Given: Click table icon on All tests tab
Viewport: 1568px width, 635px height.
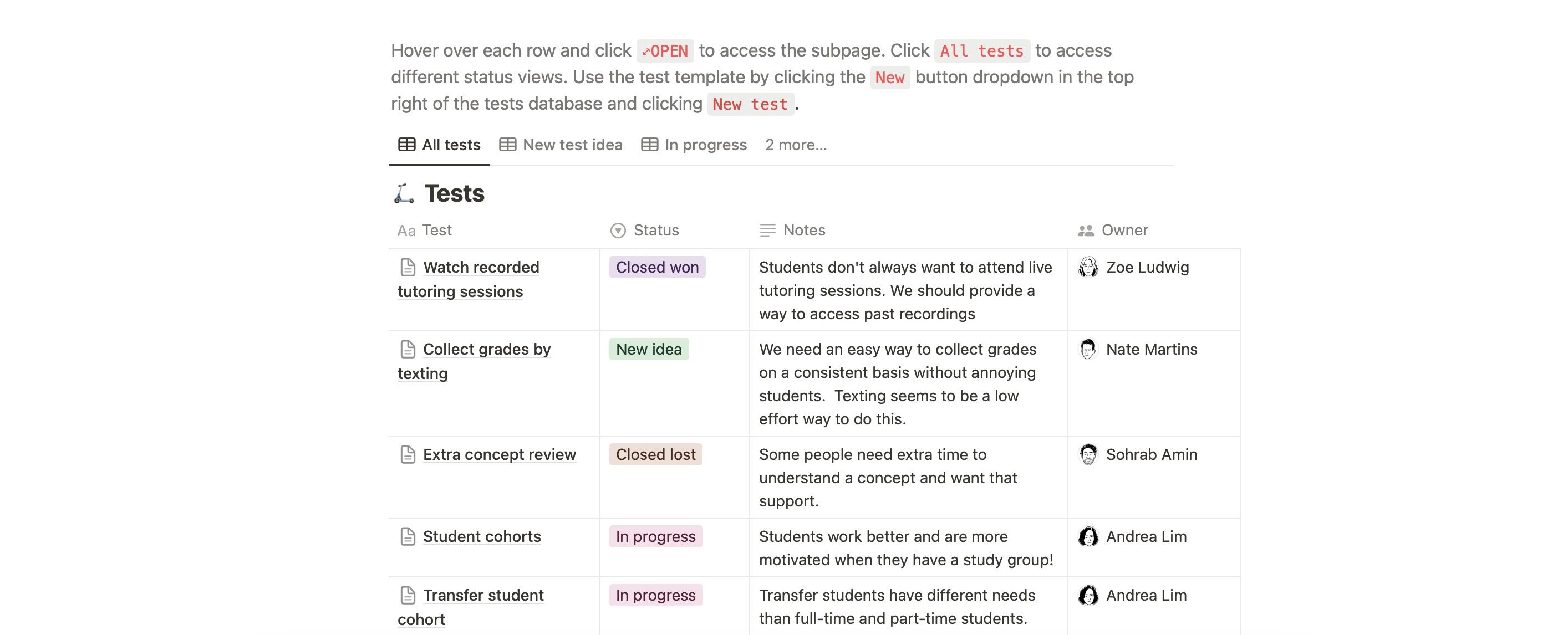Looking at the screenshot, I should point(406,145).
